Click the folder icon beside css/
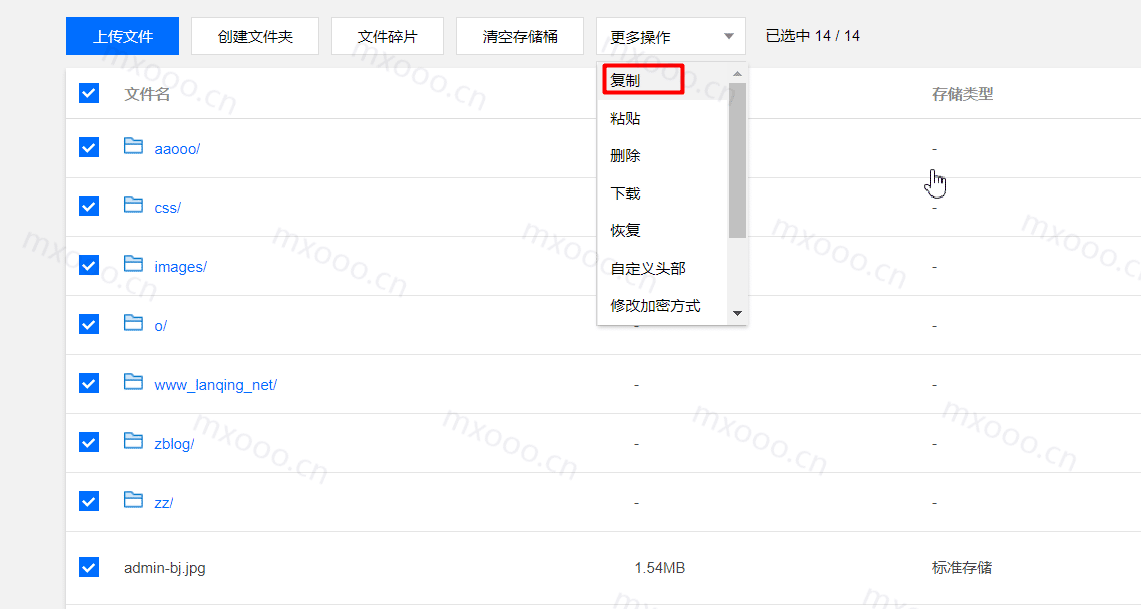 click(x=134, y=206)
